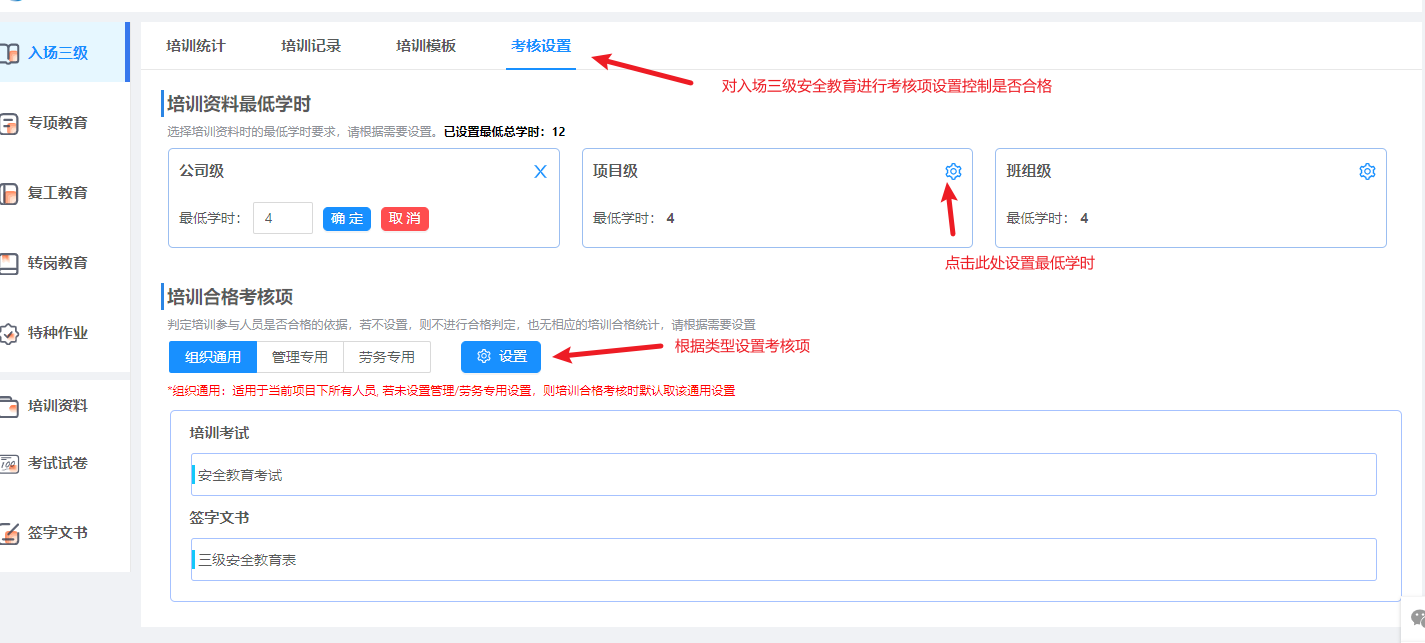Viewport: 1425px width, 643px height.
Task: Click the 转岗教育 sidebar icon
Action: pos(9,264)
